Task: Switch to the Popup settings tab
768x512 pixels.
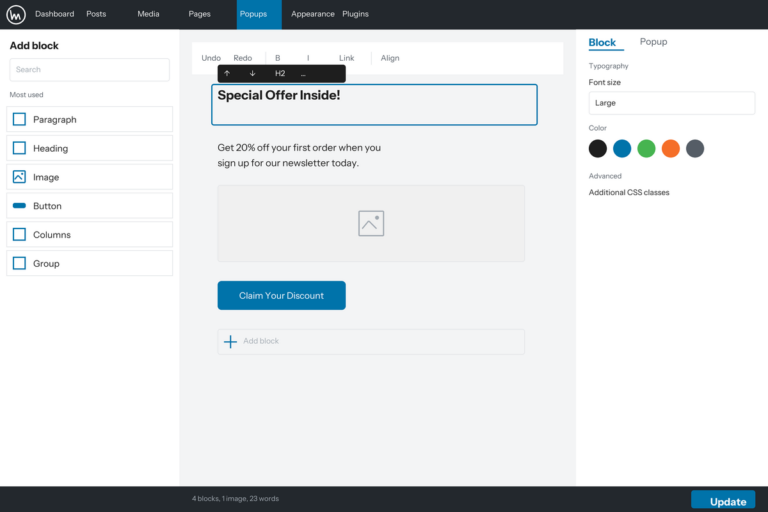Action: 653,42
